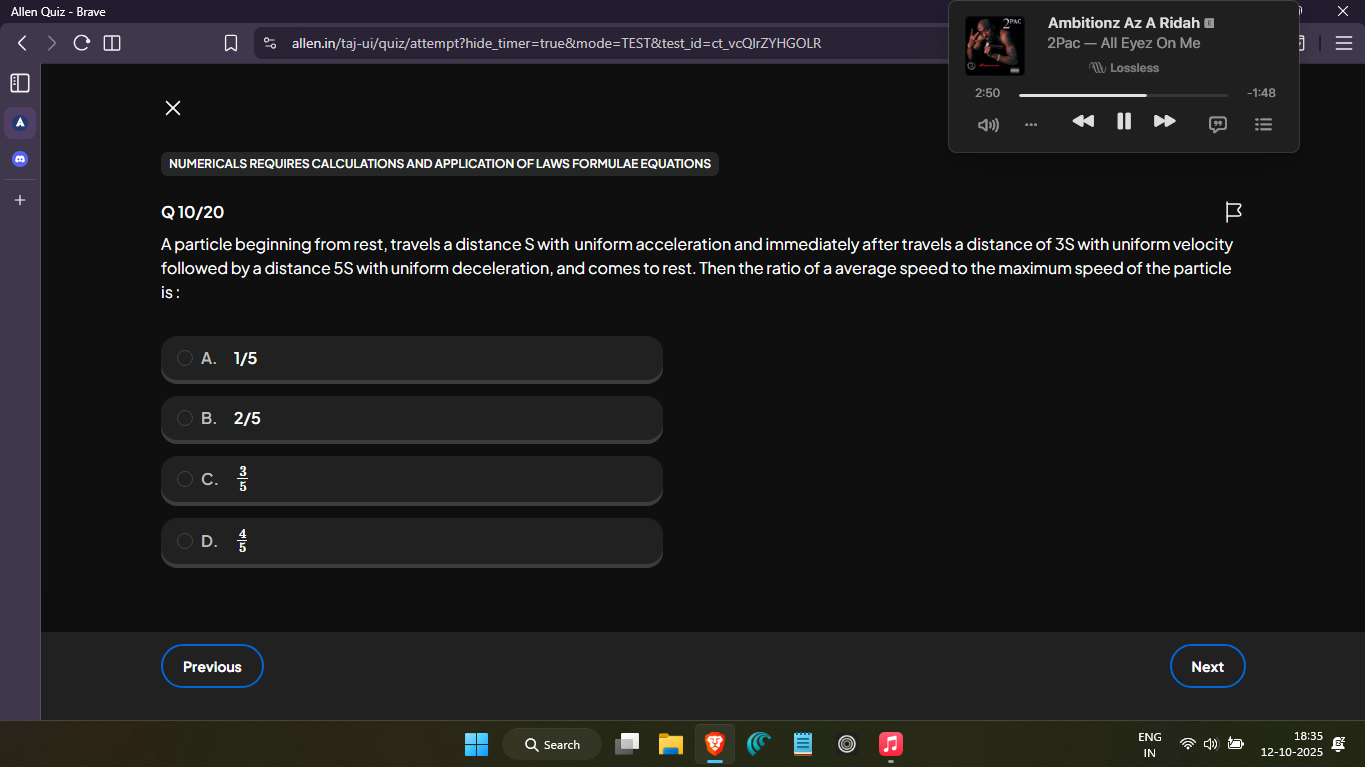1365x767 pixels.
Task: Select option B: 2/5
Action: tap(412, 419)
